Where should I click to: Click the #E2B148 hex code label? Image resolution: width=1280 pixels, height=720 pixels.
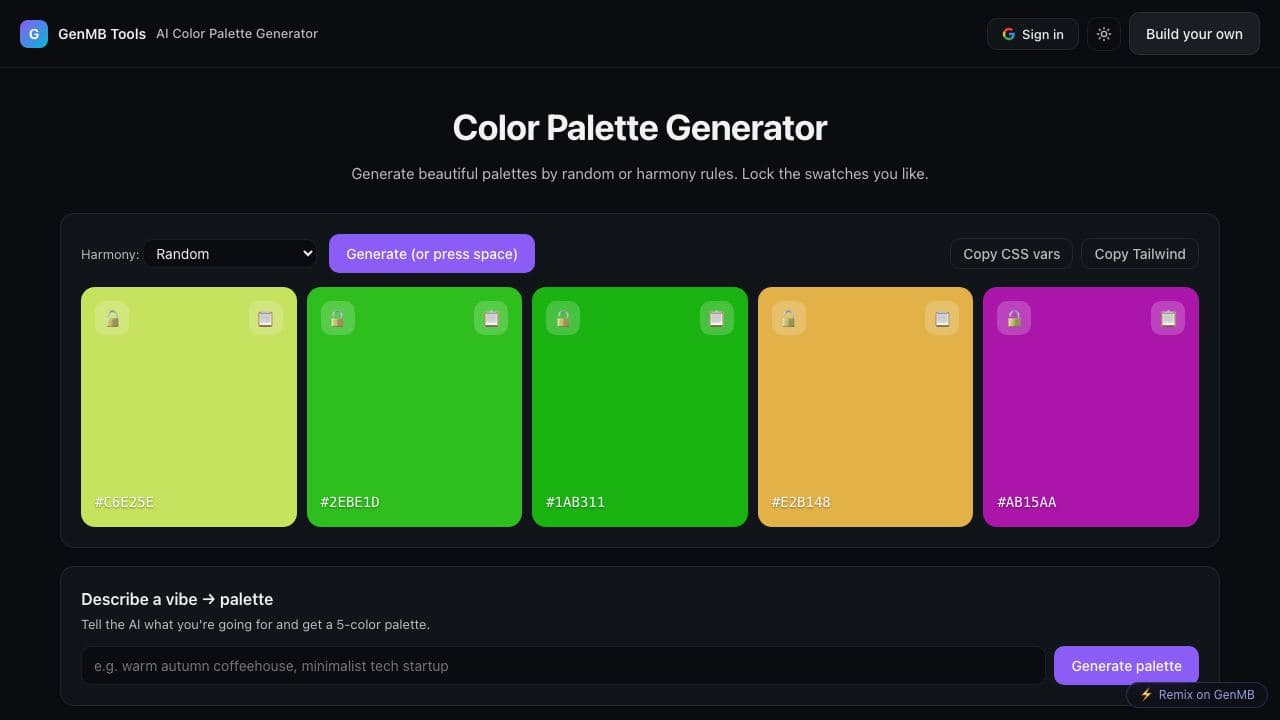[x=801, y=502]
